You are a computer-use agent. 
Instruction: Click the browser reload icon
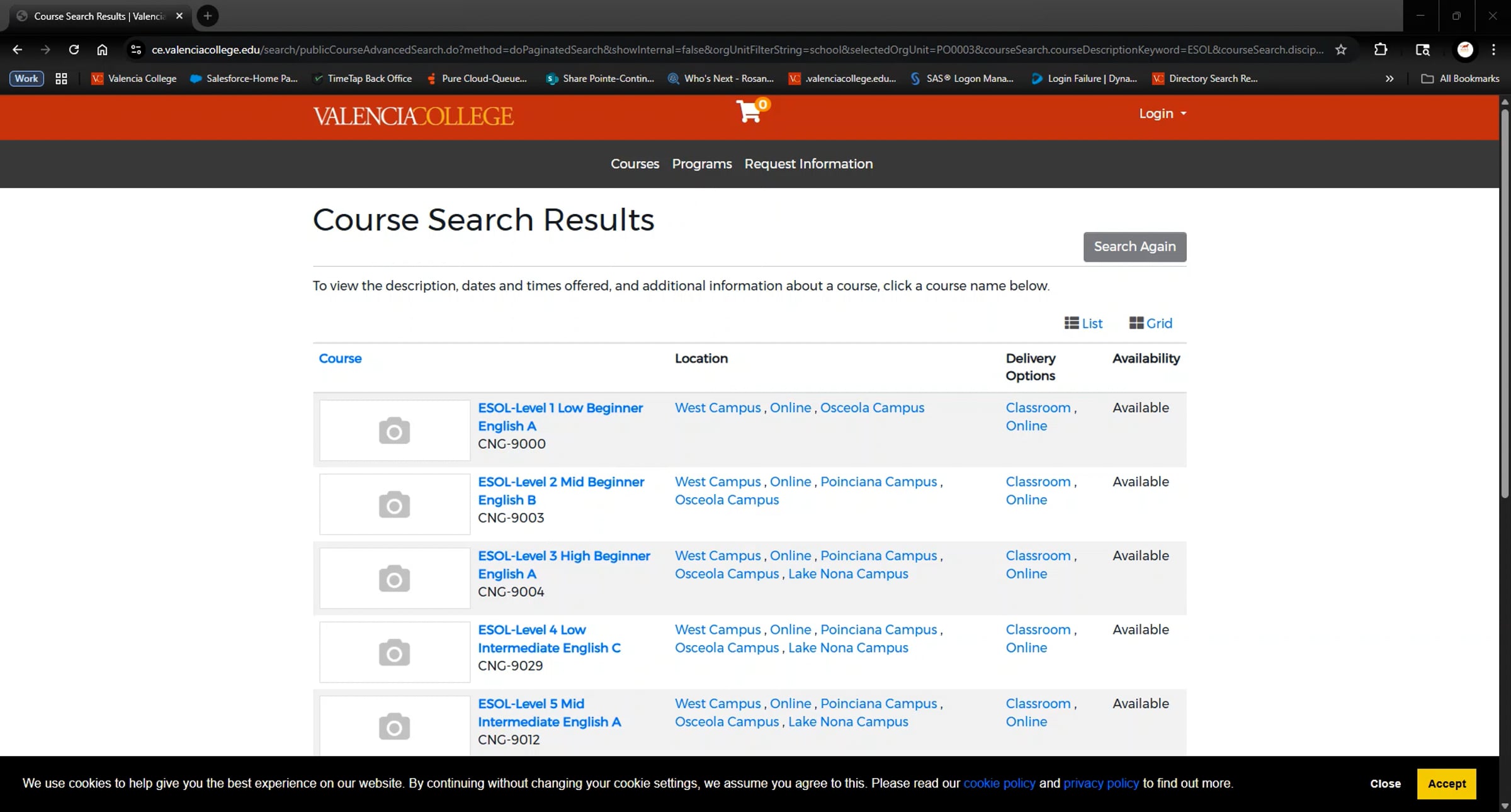pyautogui.click(x=74, y=50)
